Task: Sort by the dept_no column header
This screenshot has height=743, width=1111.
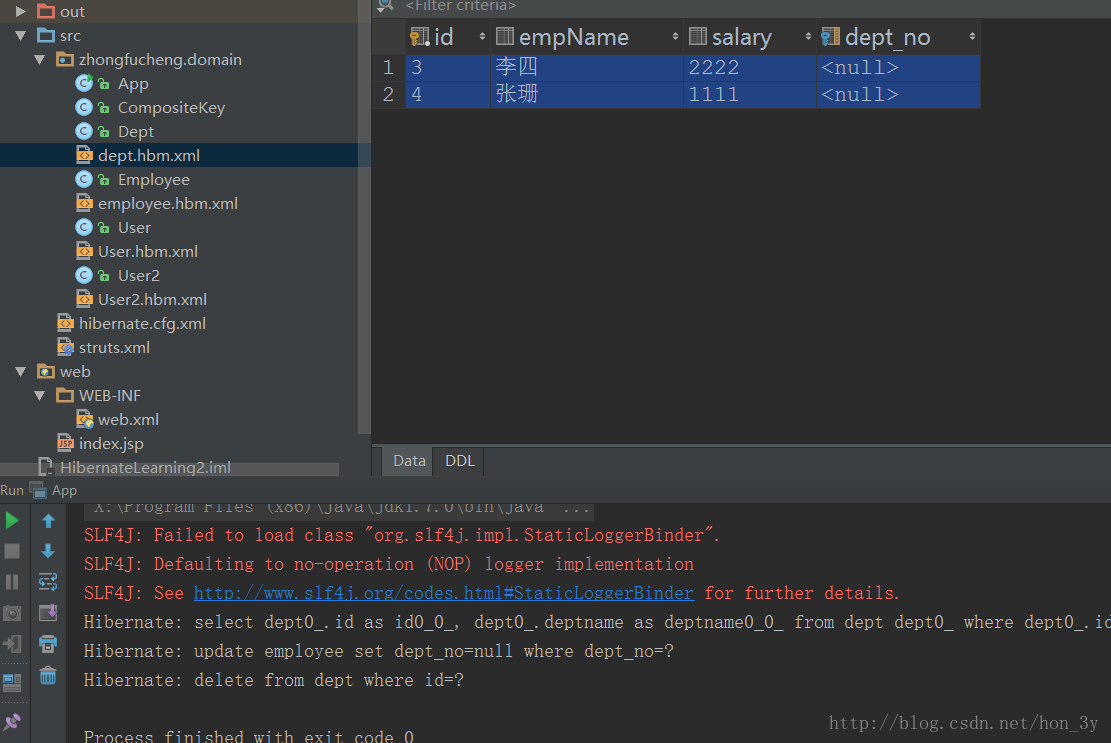Action: pyautogui.click(x=898, y=37)
